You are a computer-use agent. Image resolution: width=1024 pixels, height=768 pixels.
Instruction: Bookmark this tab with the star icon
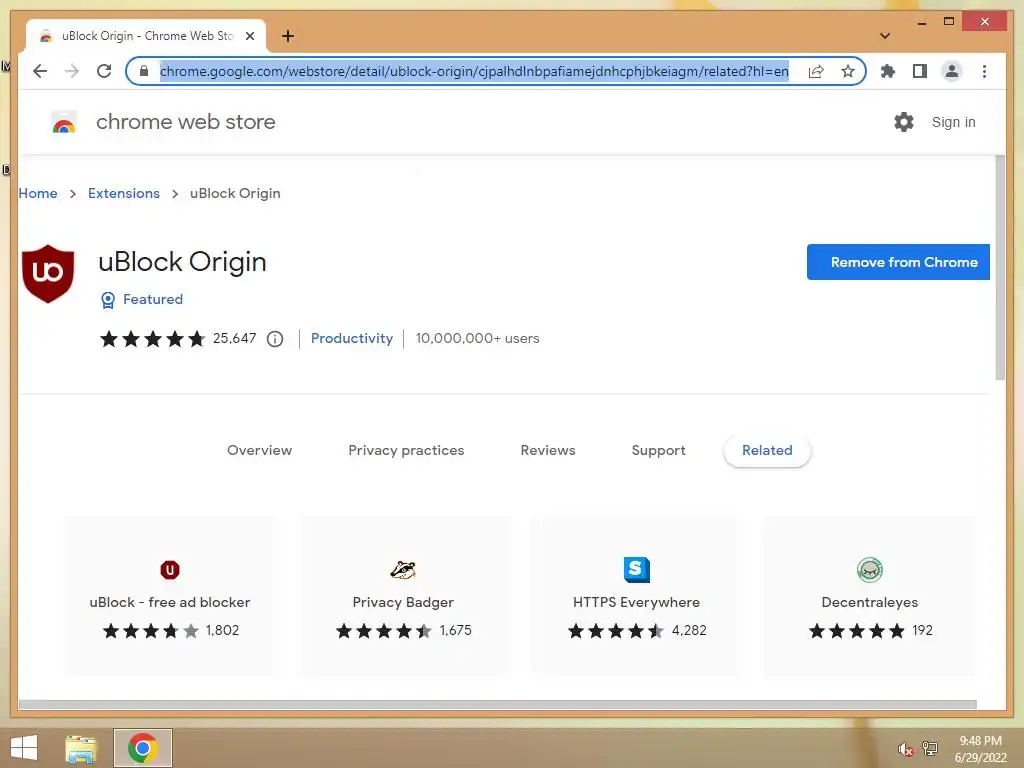coord(848,71)
